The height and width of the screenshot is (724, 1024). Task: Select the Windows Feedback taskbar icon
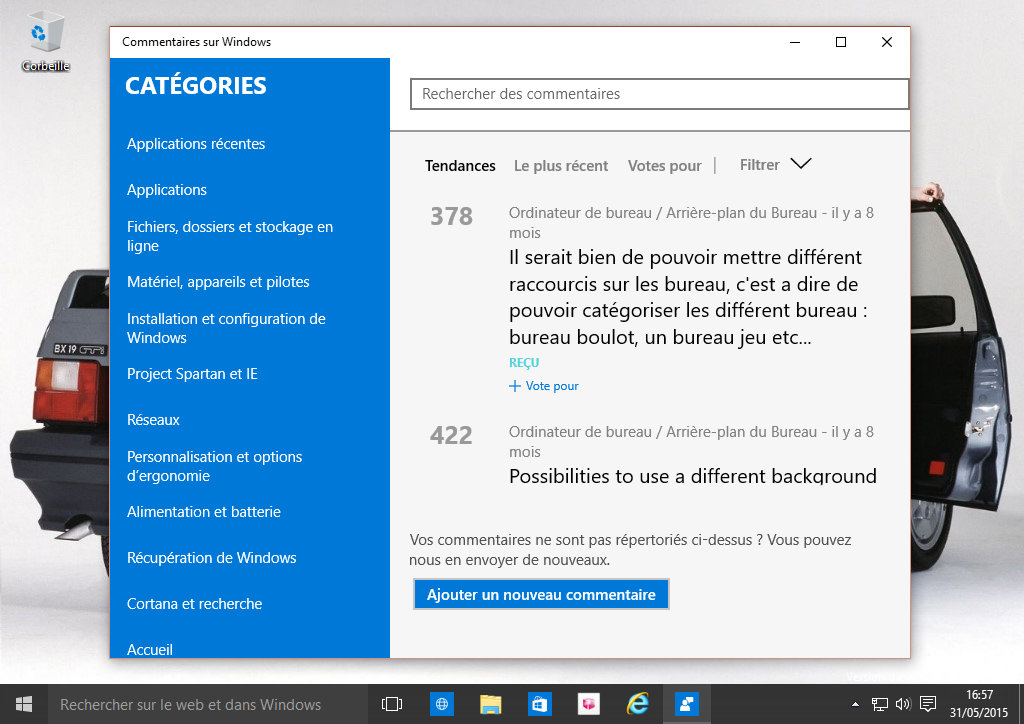(x=686, y=704)
